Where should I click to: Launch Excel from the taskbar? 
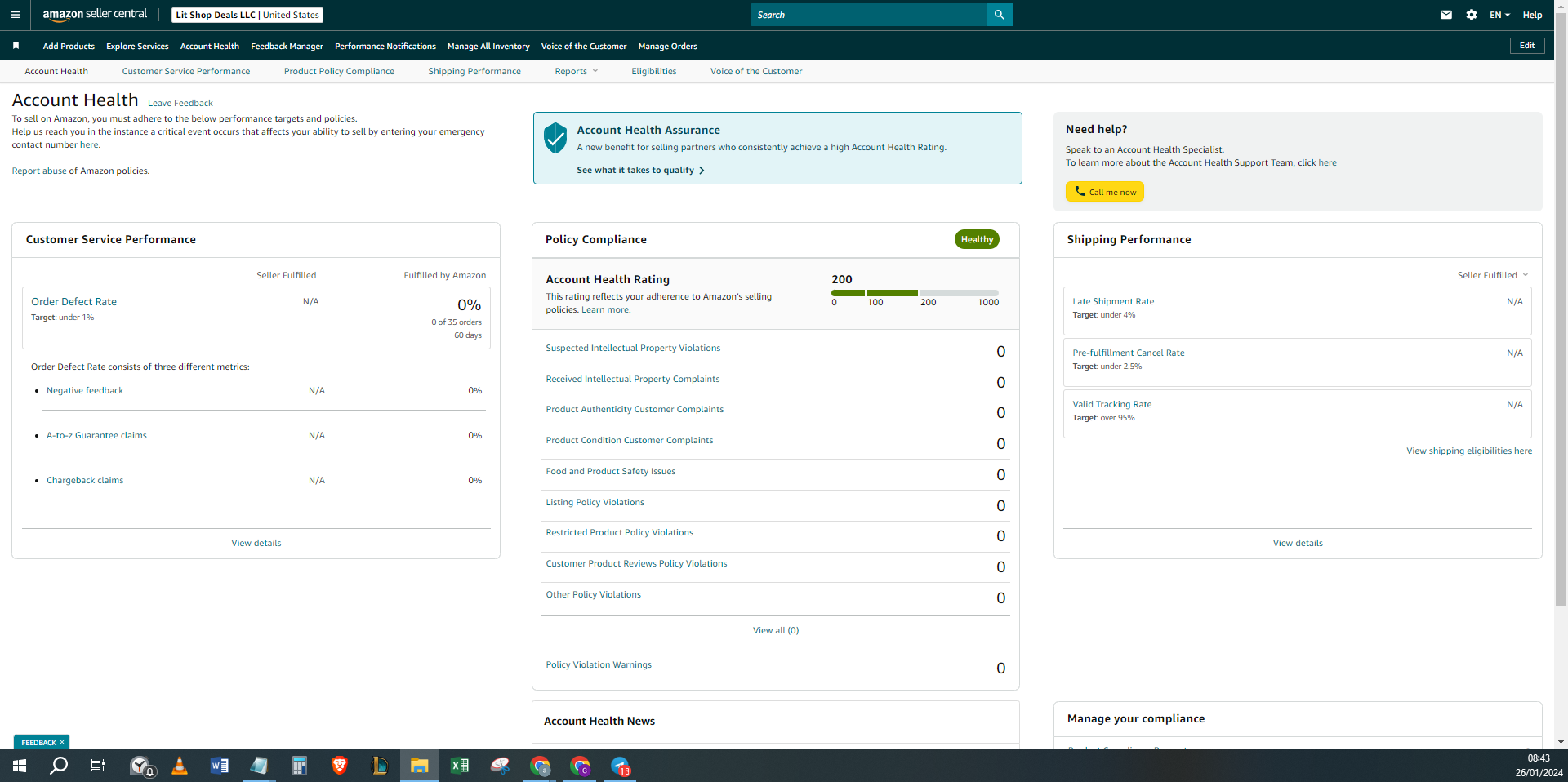pyautogui.click(x=460, y=766)
